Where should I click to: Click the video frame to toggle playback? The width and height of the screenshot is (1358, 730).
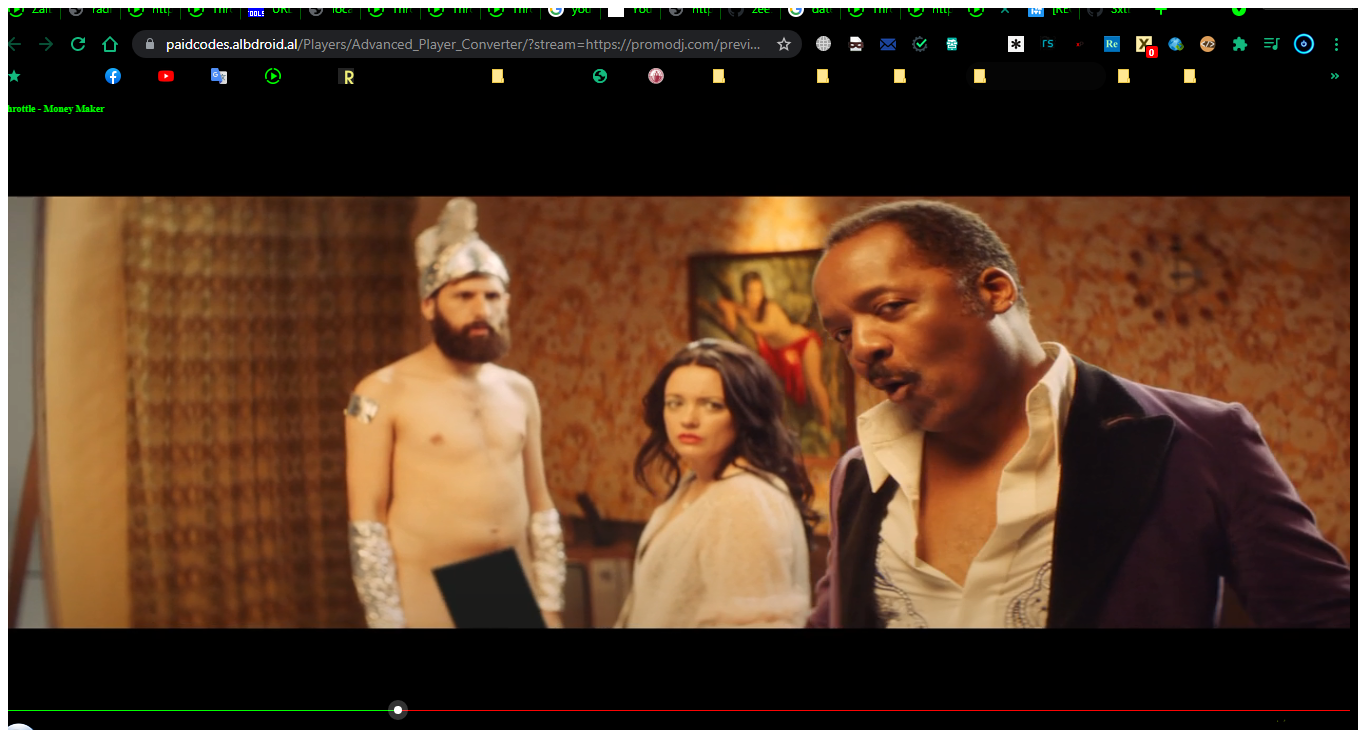click(679, 412)
